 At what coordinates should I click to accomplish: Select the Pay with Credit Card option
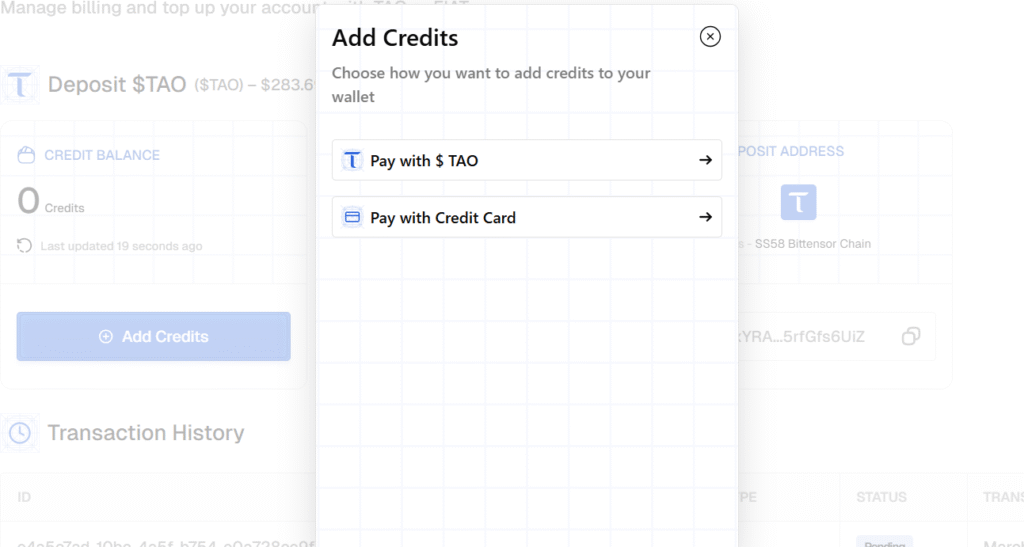coord(526,217)
